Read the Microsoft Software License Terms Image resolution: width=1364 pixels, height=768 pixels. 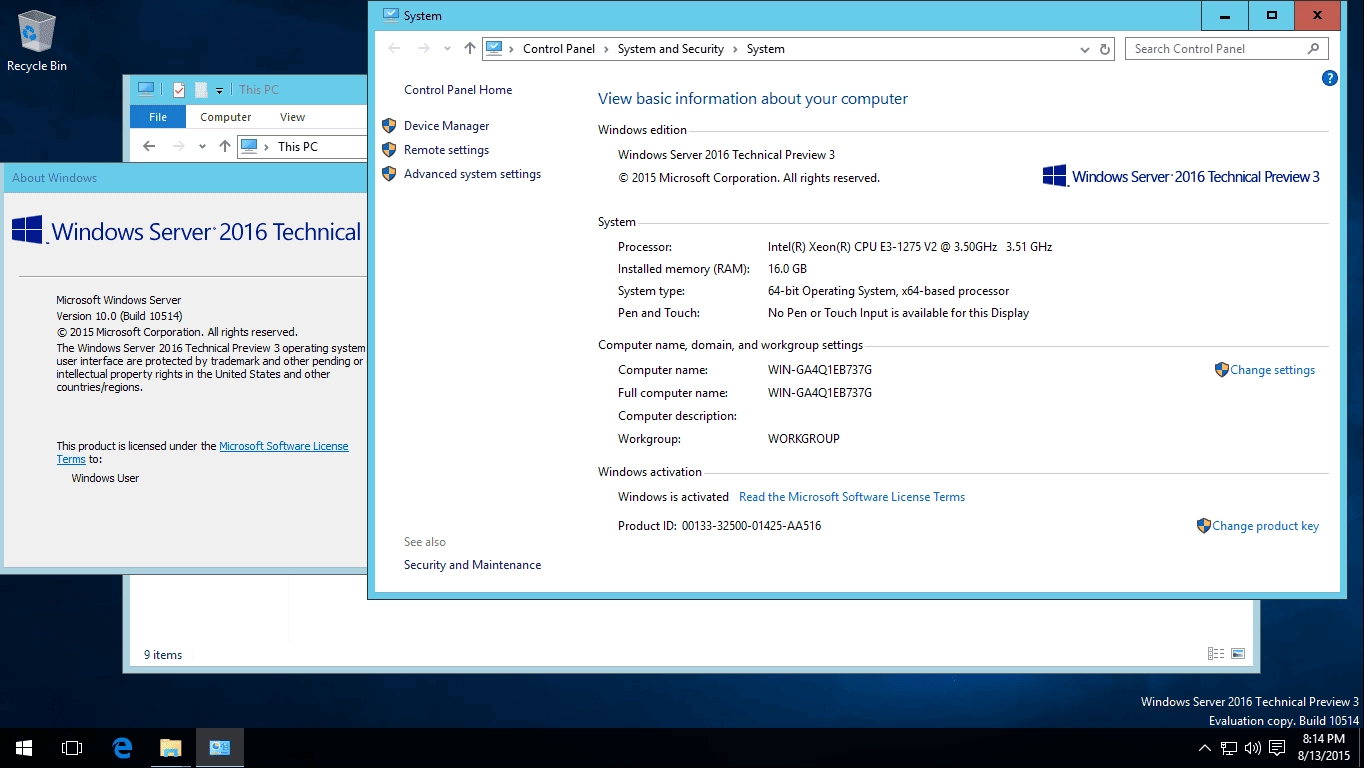click(x=852, y=497)
